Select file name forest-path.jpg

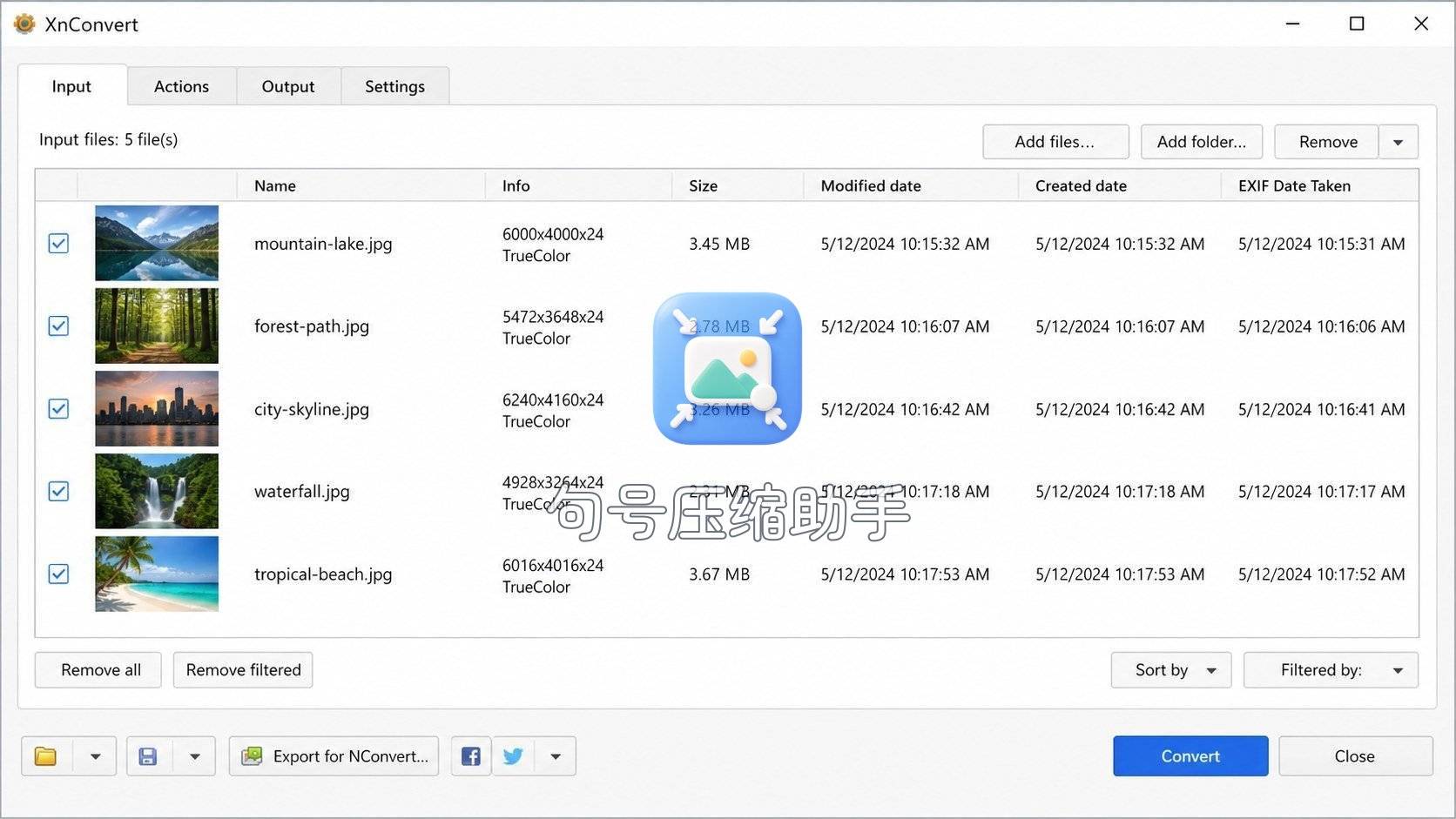tap(312, 327)
